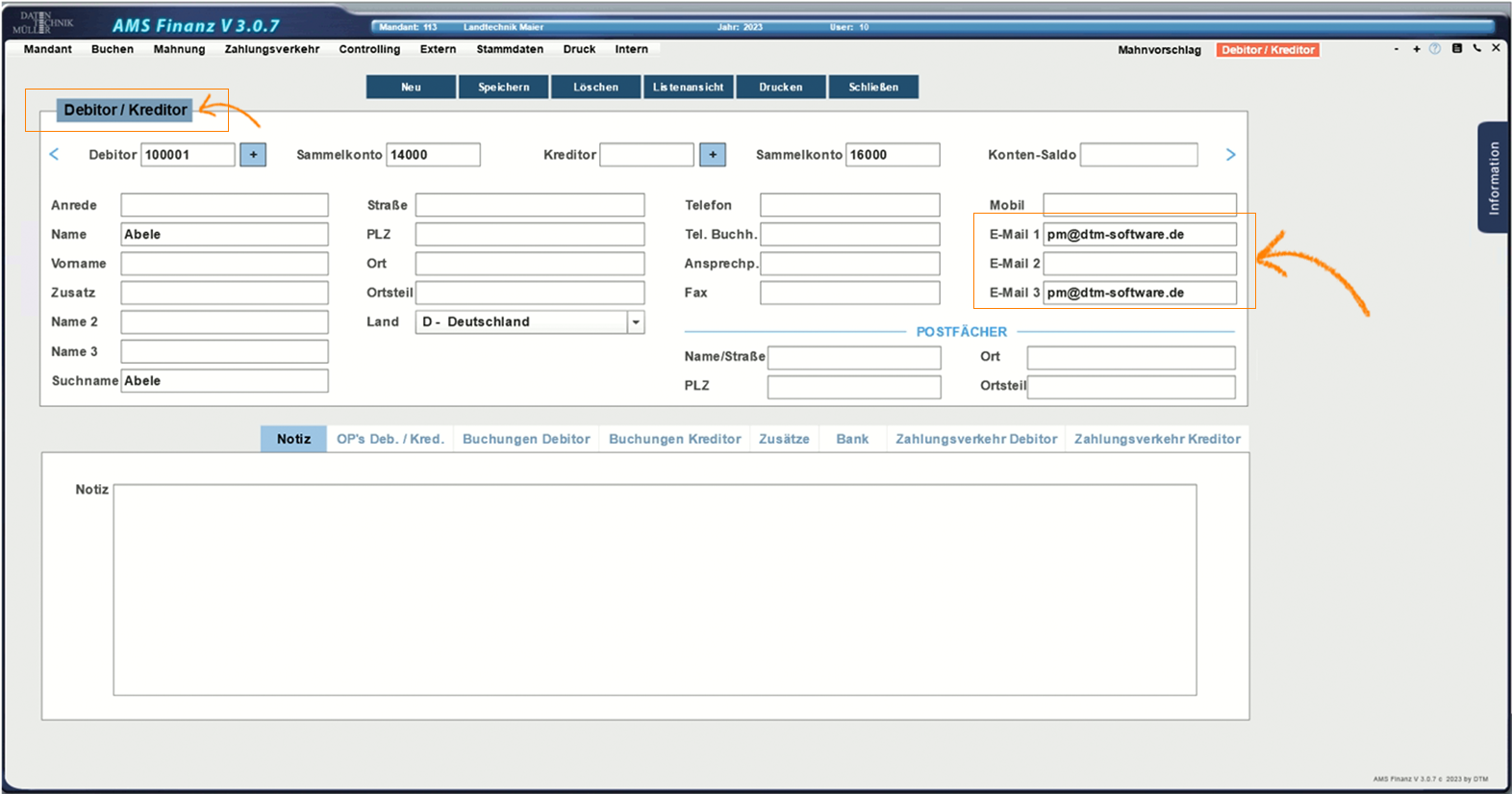Click the plus zoom icon in top bar
Viewport: 1512px width, 794px height.
click(x=1417, y=49)
